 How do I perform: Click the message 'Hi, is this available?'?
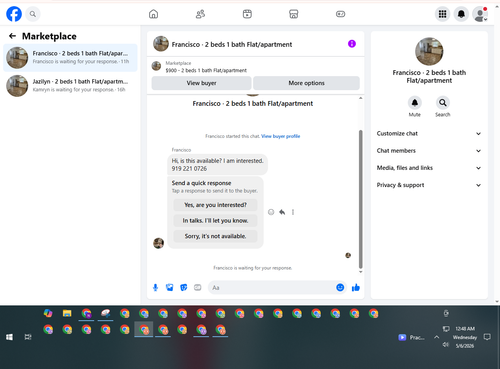pyautogui.click(x=217, y=164)
